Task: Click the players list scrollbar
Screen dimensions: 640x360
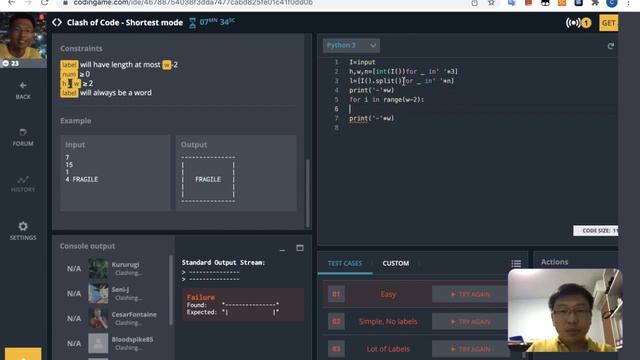Action: [x=171, y=291]
